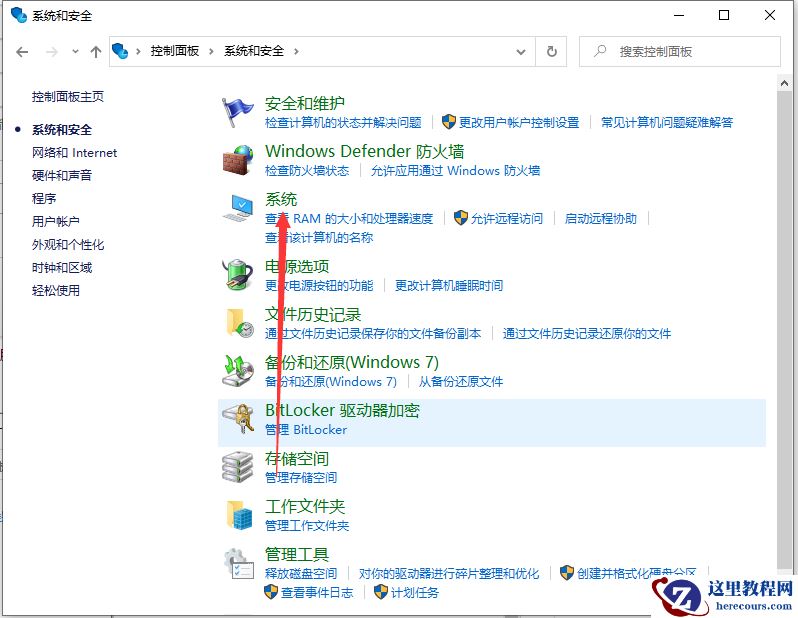798x618 pixels.
Task: Open the 工作文件夹 heading link
Action: pyautogui.click(x=305, y=507)
